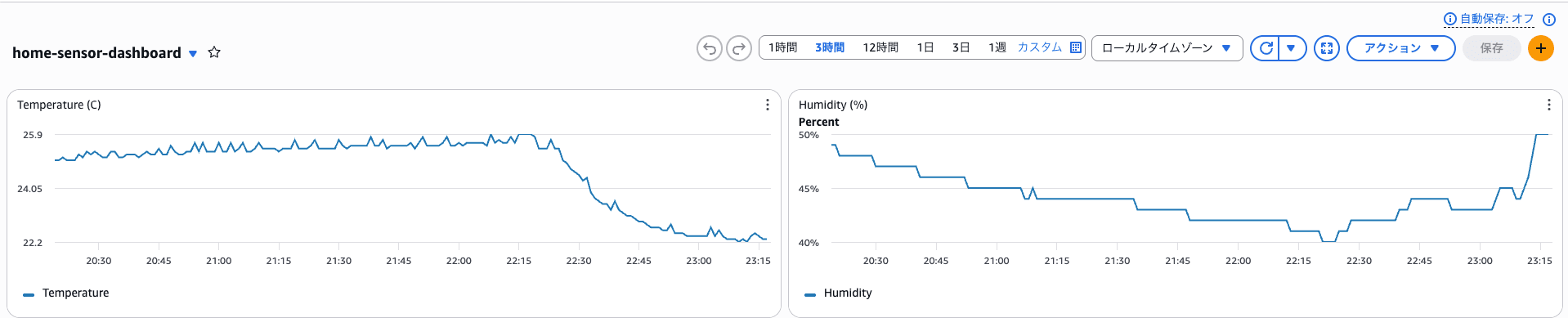Select the 1週 time range

pyautogui.click(x=997, y=47)
